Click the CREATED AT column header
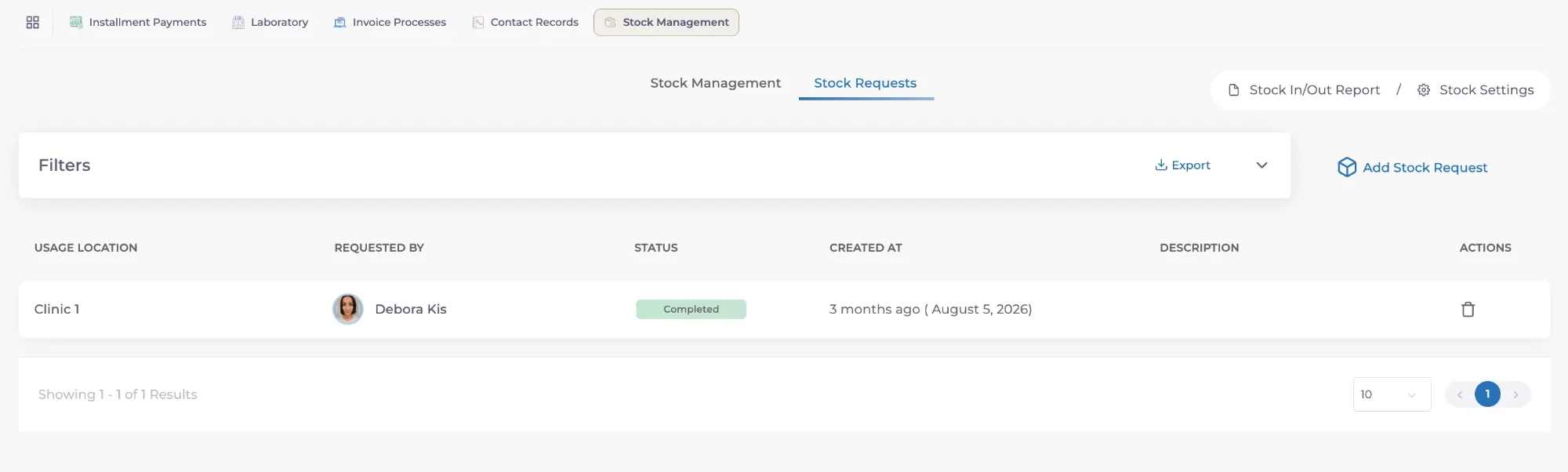This screenshot has height=472, width=1568. click(866, 248)
